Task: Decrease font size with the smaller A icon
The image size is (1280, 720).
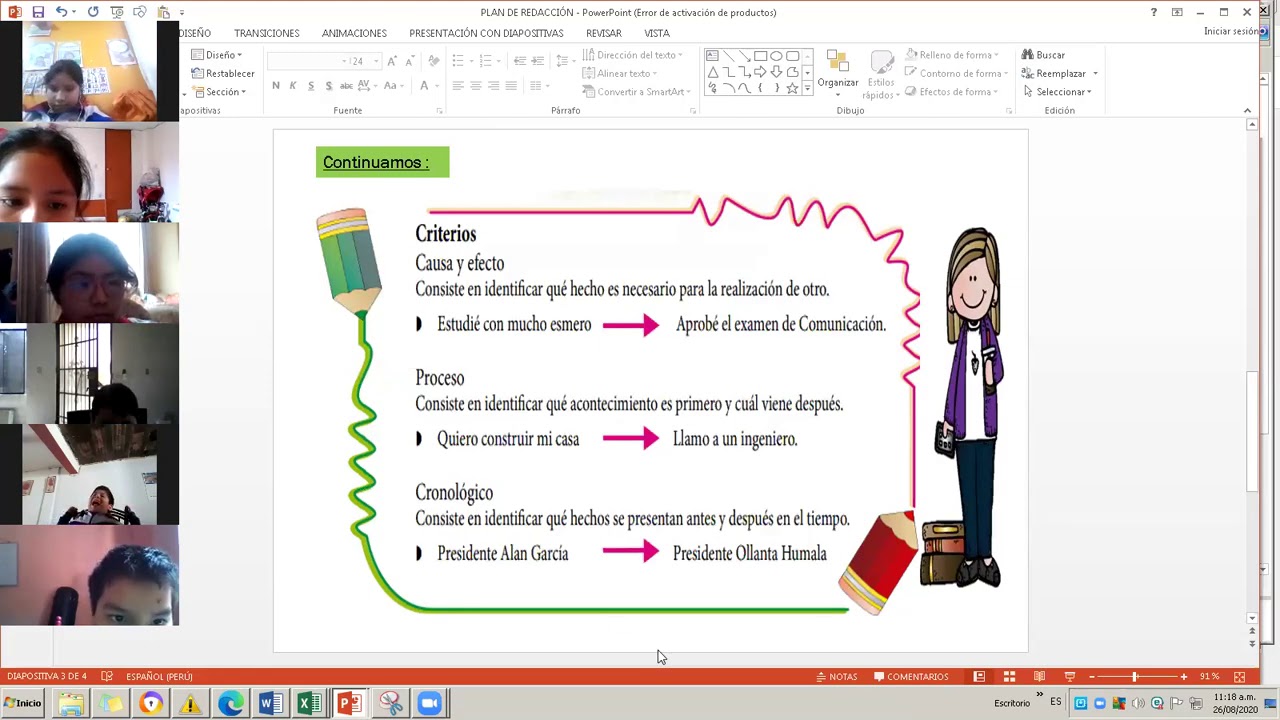Action: click(408, 61)
